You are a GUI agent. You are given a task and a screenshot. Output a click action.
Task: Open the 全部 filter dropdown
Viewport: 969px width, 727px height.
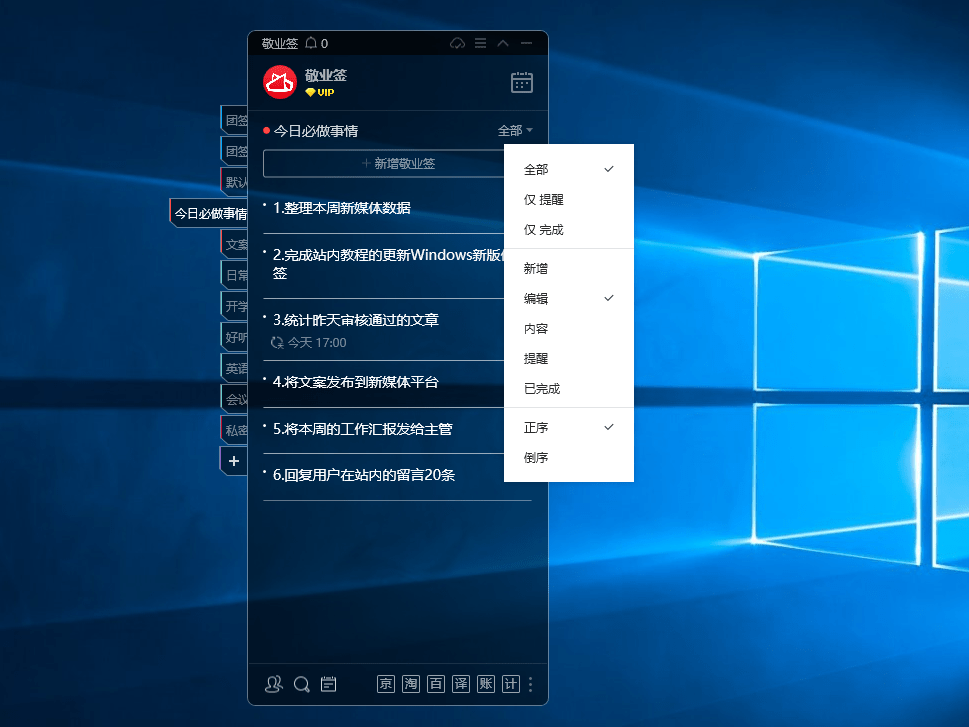(x=516, y=130)
